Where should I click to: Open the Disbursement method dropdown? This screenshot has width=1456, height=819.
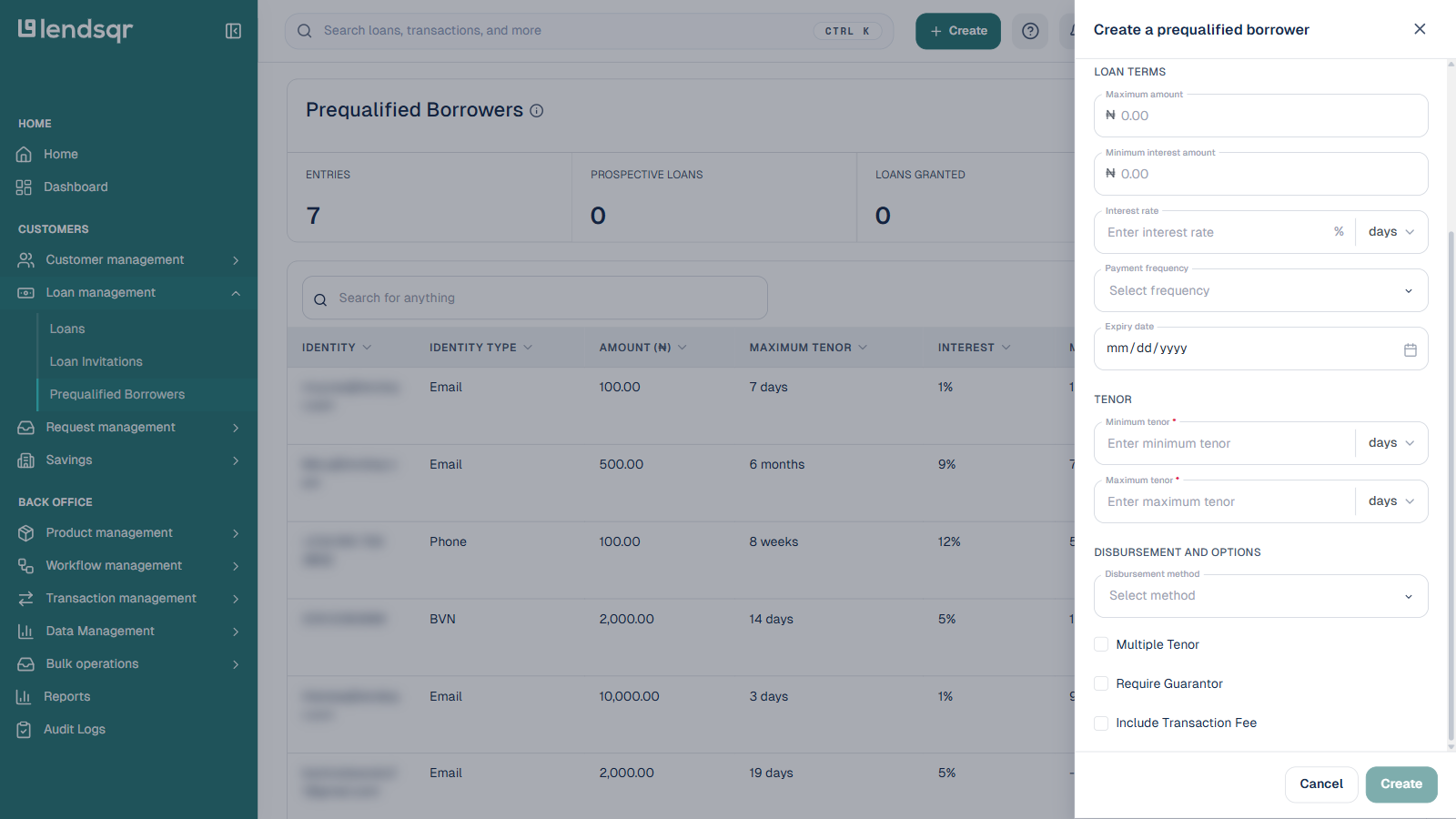(1261, 596)
